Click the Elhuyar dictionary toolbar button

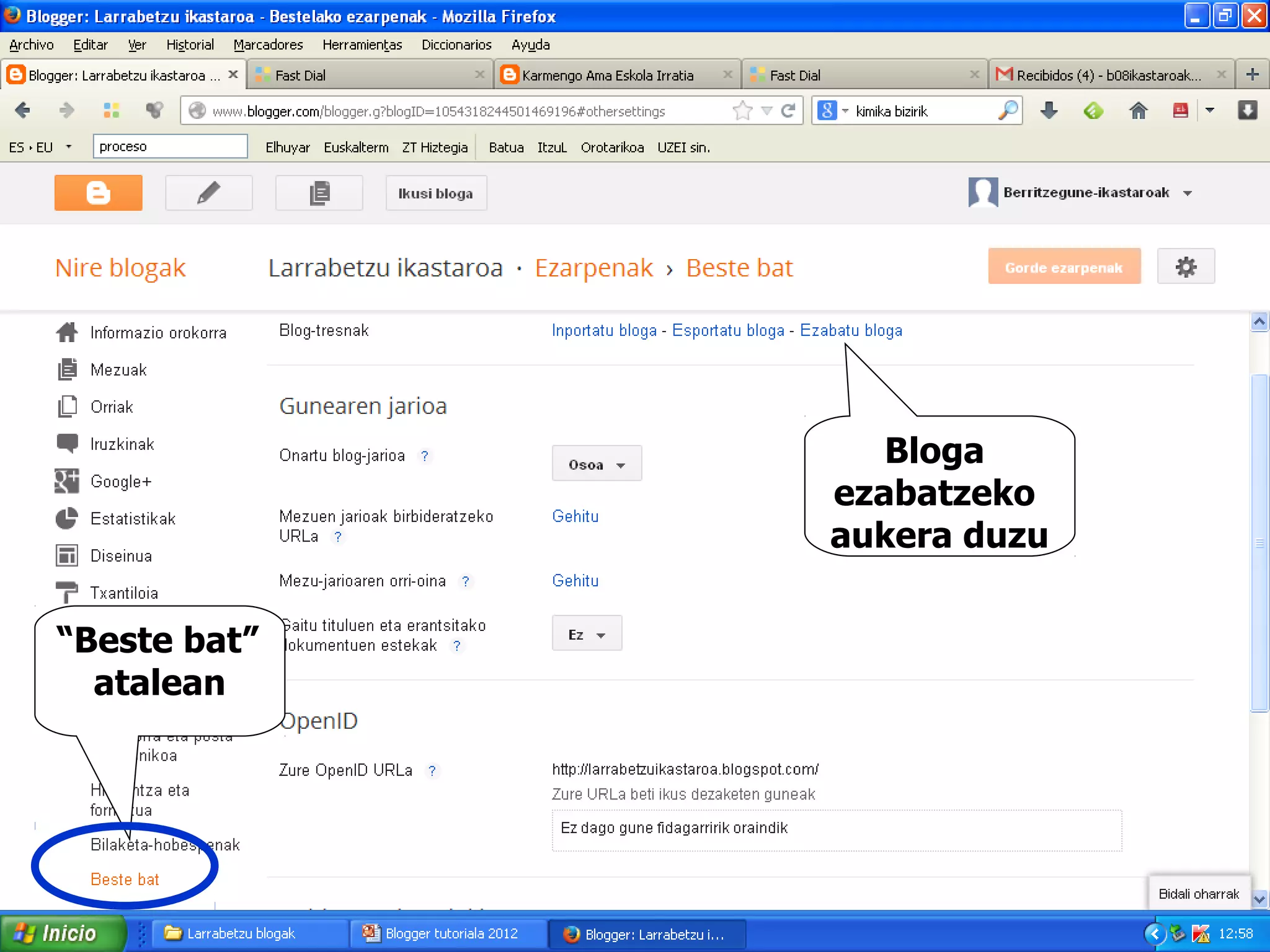[x=287, y=147]
